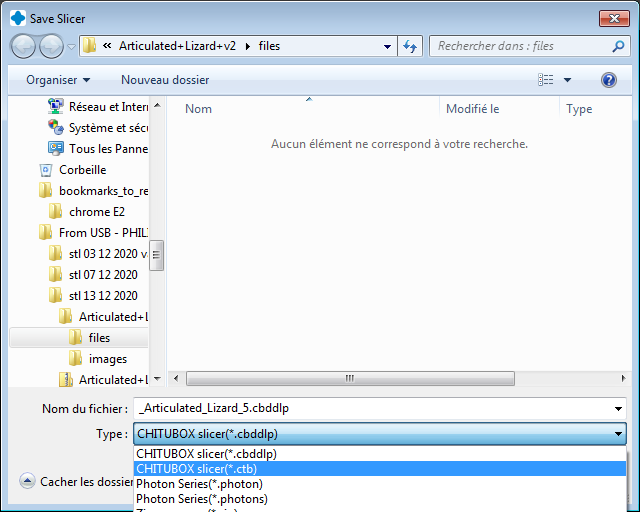Viewport: 640px width, 512px height.
Task: Click the Corbeille recycle bin icon
Action: [46, 170]
